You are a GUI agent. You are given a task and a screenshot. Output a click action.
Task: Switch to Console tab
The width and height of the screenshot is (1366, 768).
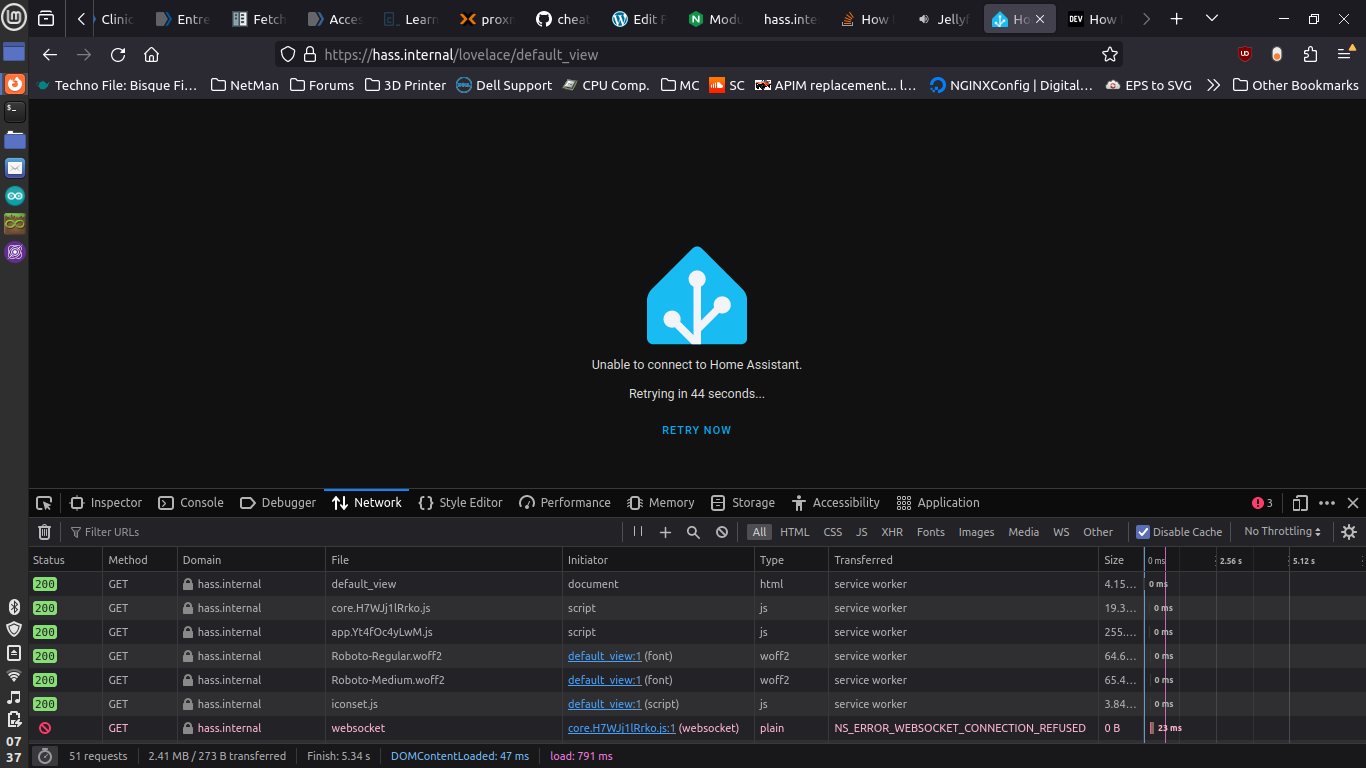[190, 503]
